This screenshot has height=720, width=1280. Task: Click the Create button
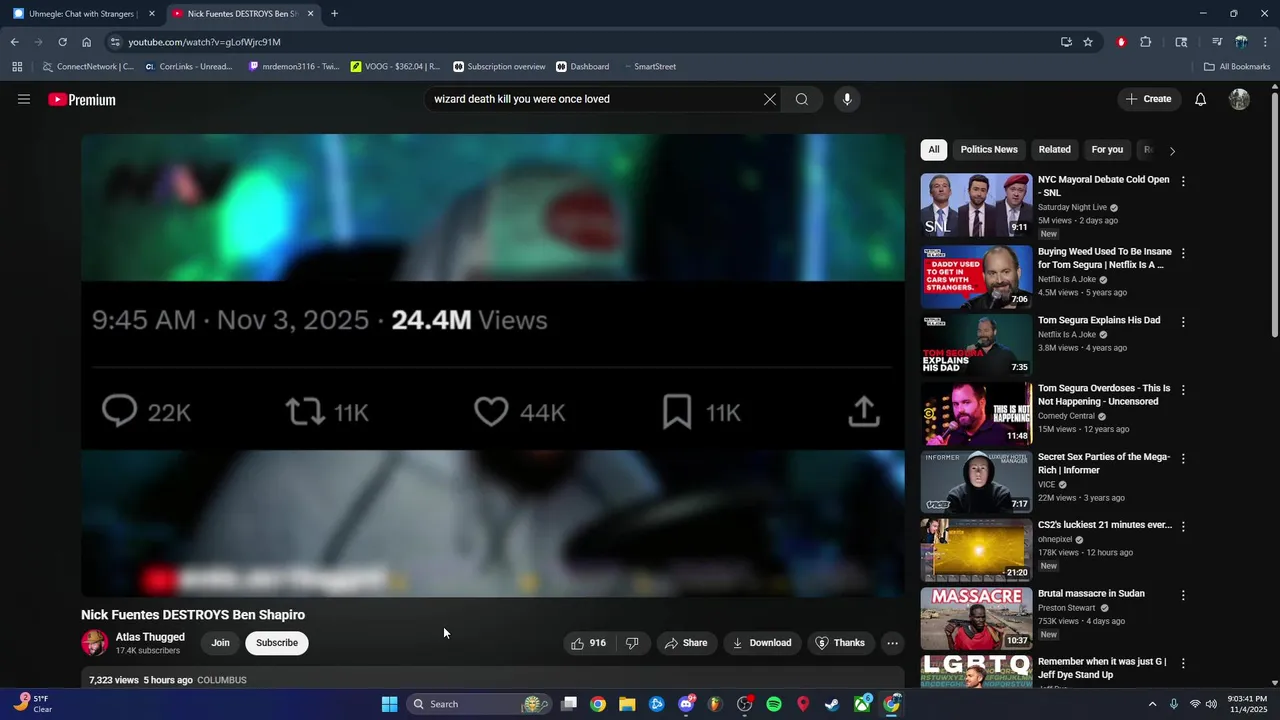(x=1149, y=99)
